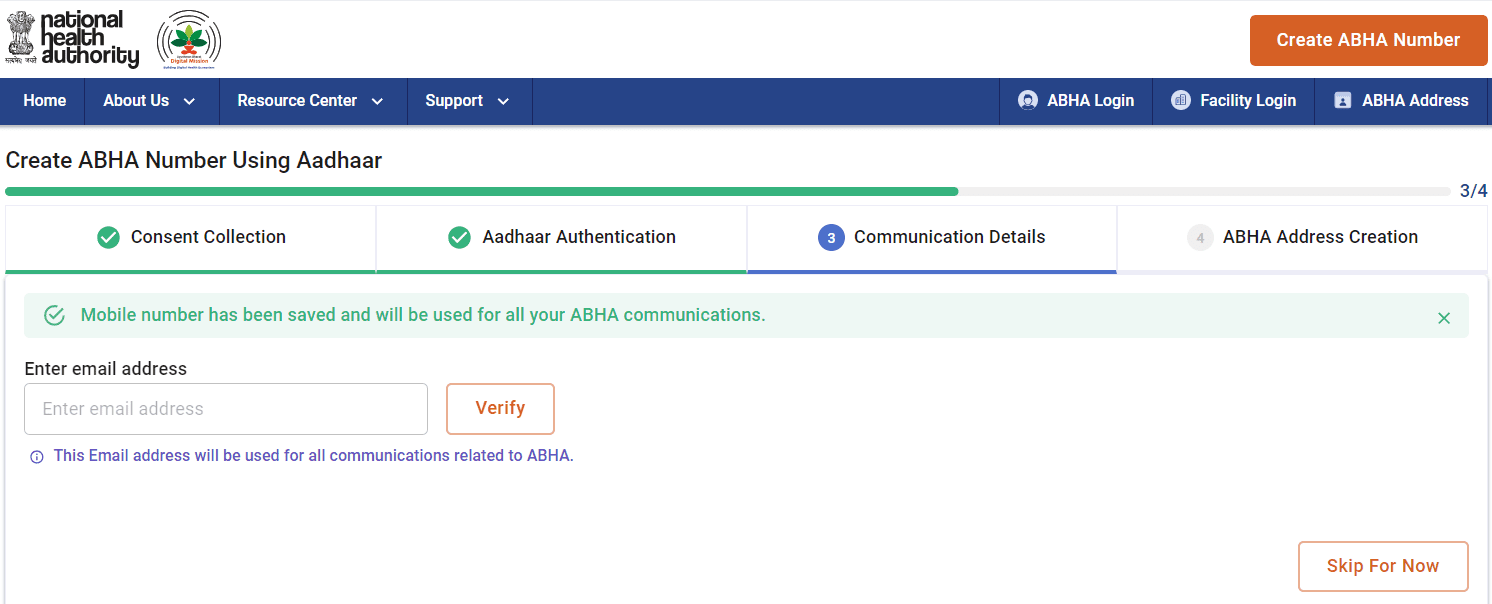Click the 3/4 progress bar
1492x604 pixels.
click(700, 190)
